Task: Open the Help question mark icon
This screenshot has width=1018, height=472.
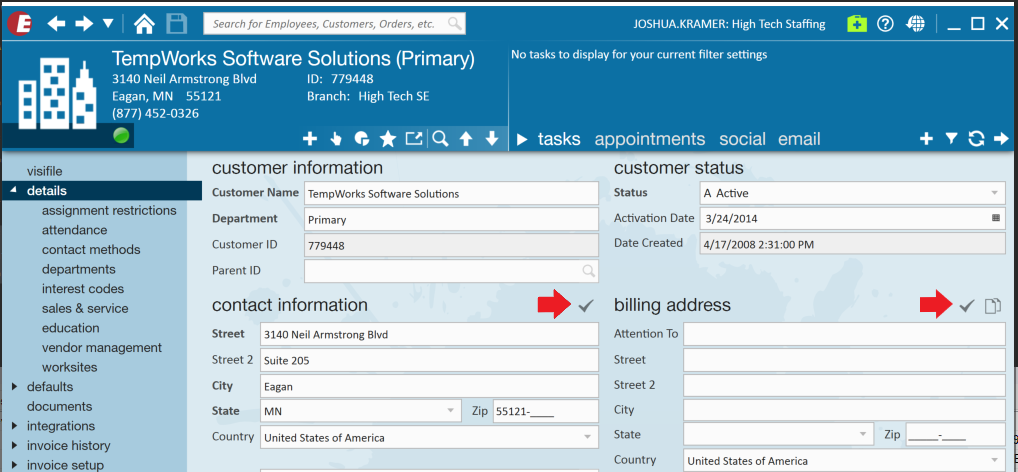Action: tap(886, 24)
